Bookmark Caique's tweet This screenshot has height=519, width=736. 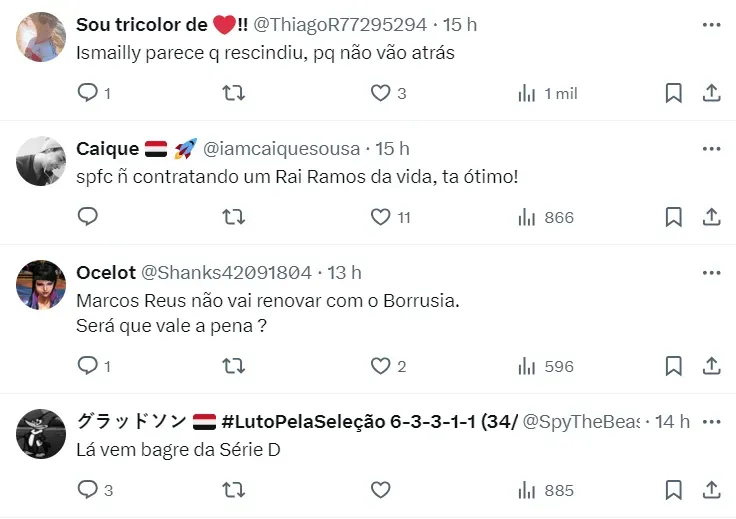click(x=674, y=217)
